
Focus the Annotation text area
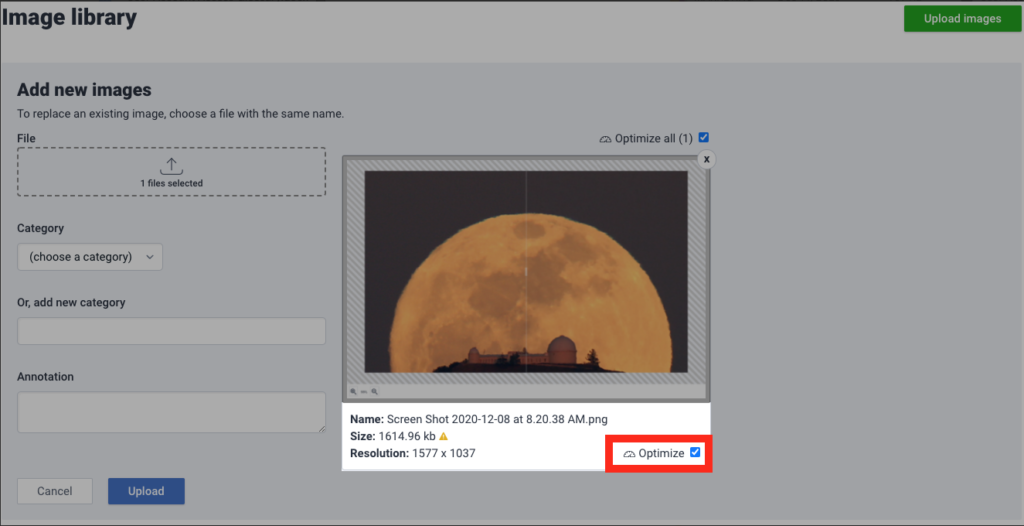(171, 411)
